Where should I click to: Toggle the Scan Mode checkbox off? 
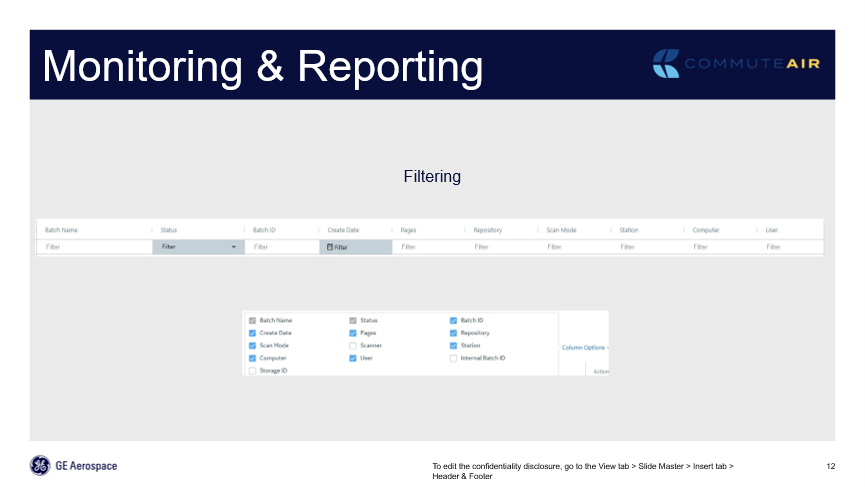(x=252, y=345)
